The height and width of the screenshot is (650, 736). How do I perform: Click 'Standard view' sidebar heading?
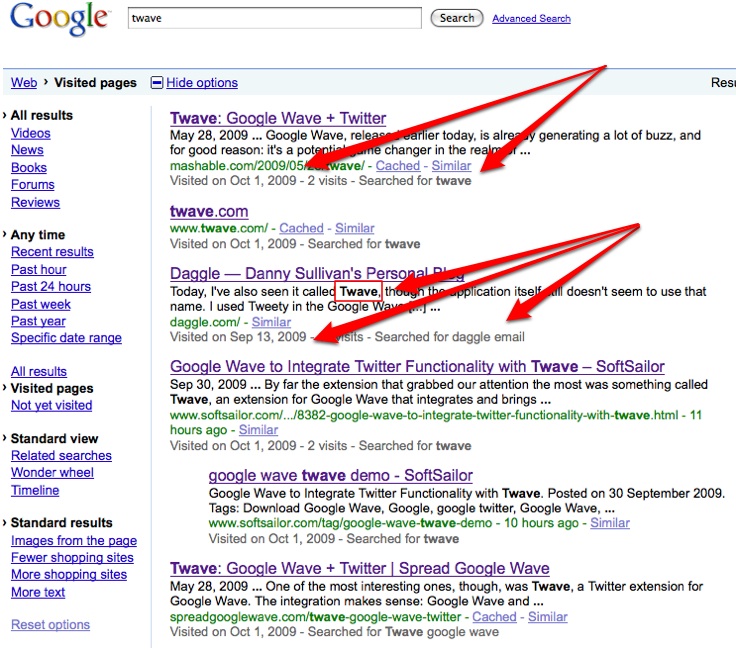click(54, 439)
